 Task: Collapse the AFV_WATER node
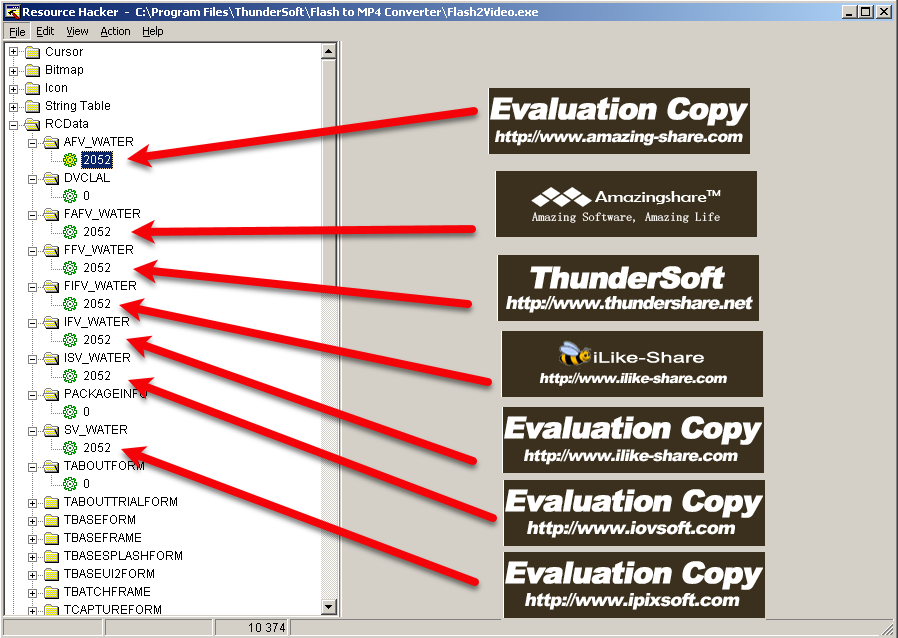point(33,143)
